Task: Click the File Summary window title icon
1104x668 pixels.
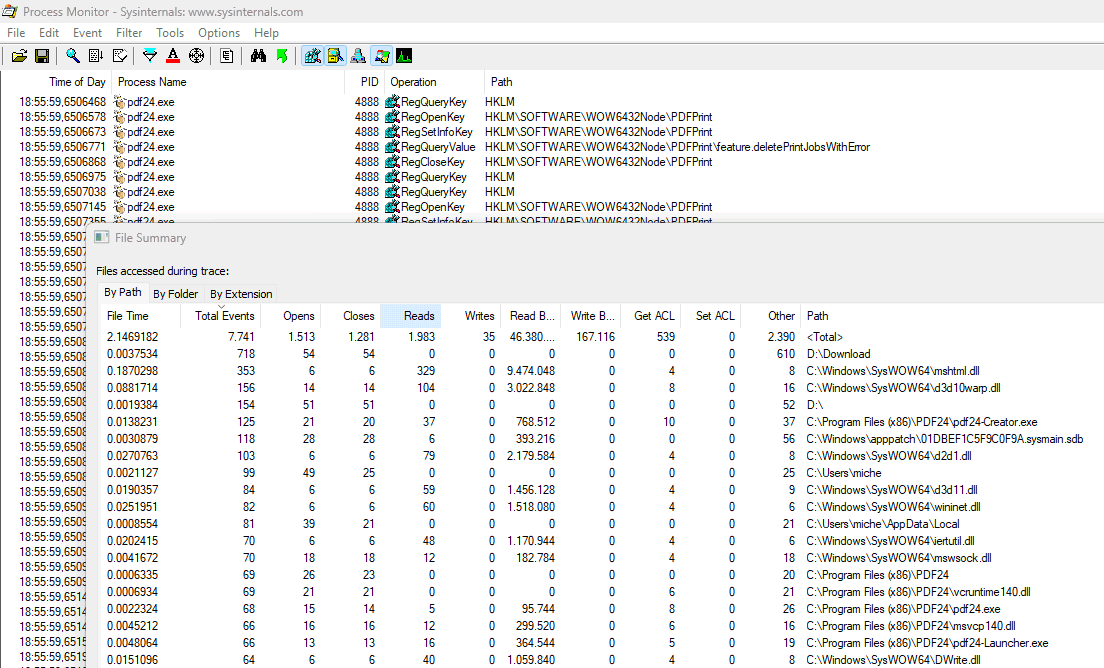Action: [x=101, y=237]
